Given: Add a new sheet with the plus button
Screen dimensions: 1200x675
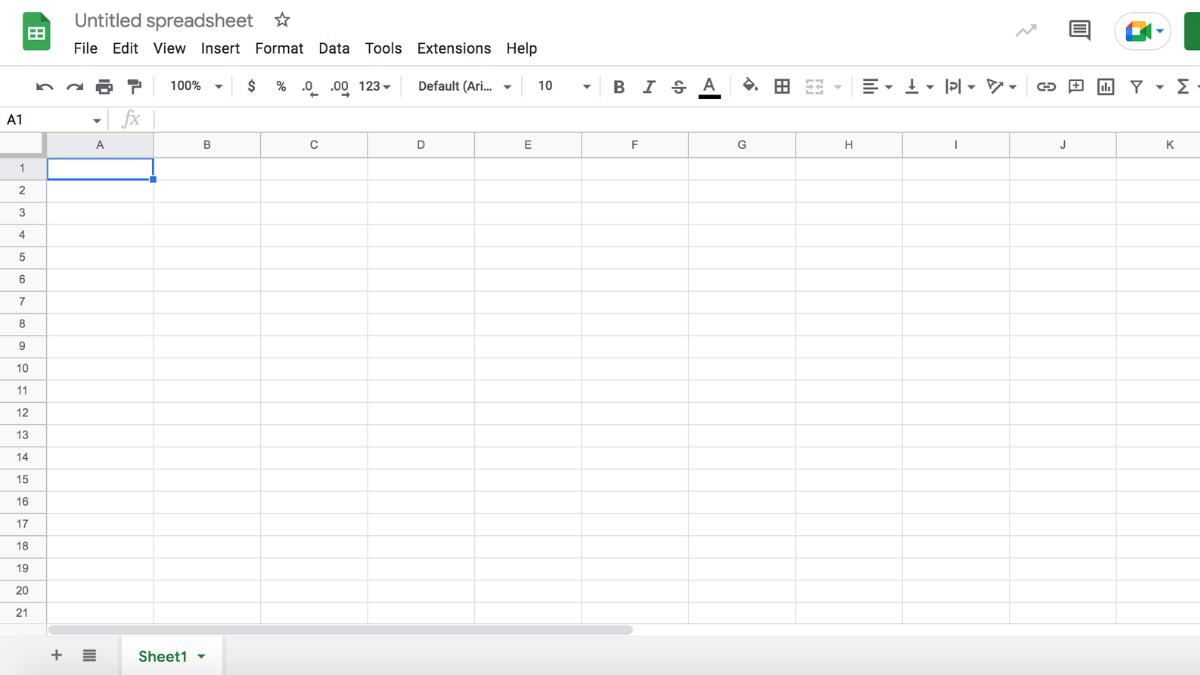Looking at the screenshot, I should pos(56,655).
